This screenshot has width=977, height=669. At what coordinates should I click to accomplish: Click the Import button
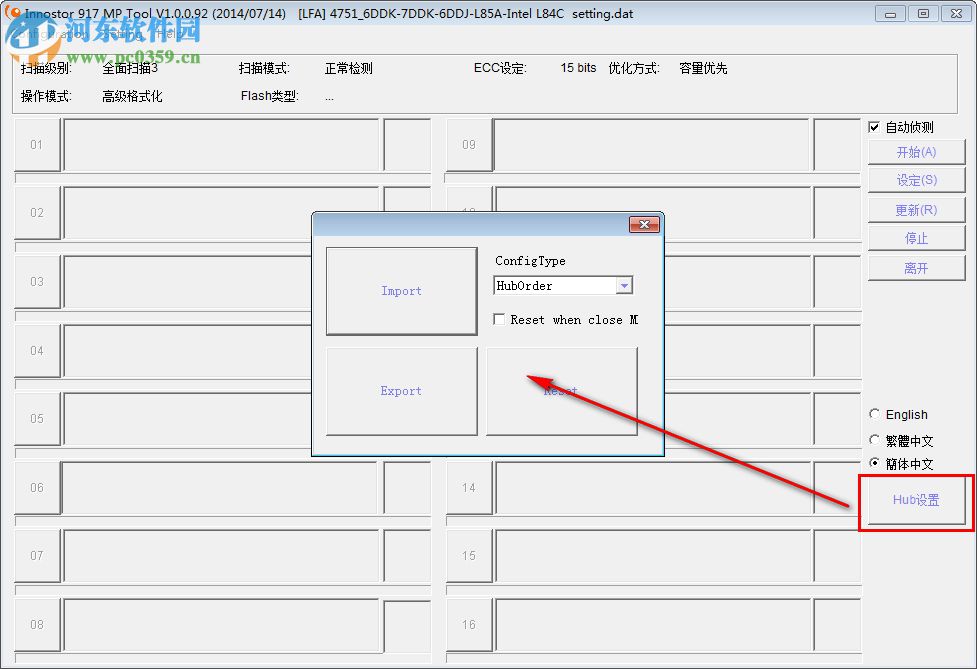pyautogui.click(x=400, y=291)
